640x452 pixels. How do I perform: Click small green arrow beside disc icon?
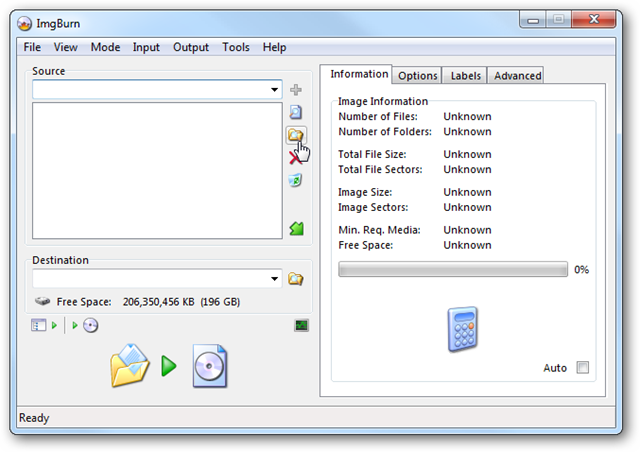(75, 325)
